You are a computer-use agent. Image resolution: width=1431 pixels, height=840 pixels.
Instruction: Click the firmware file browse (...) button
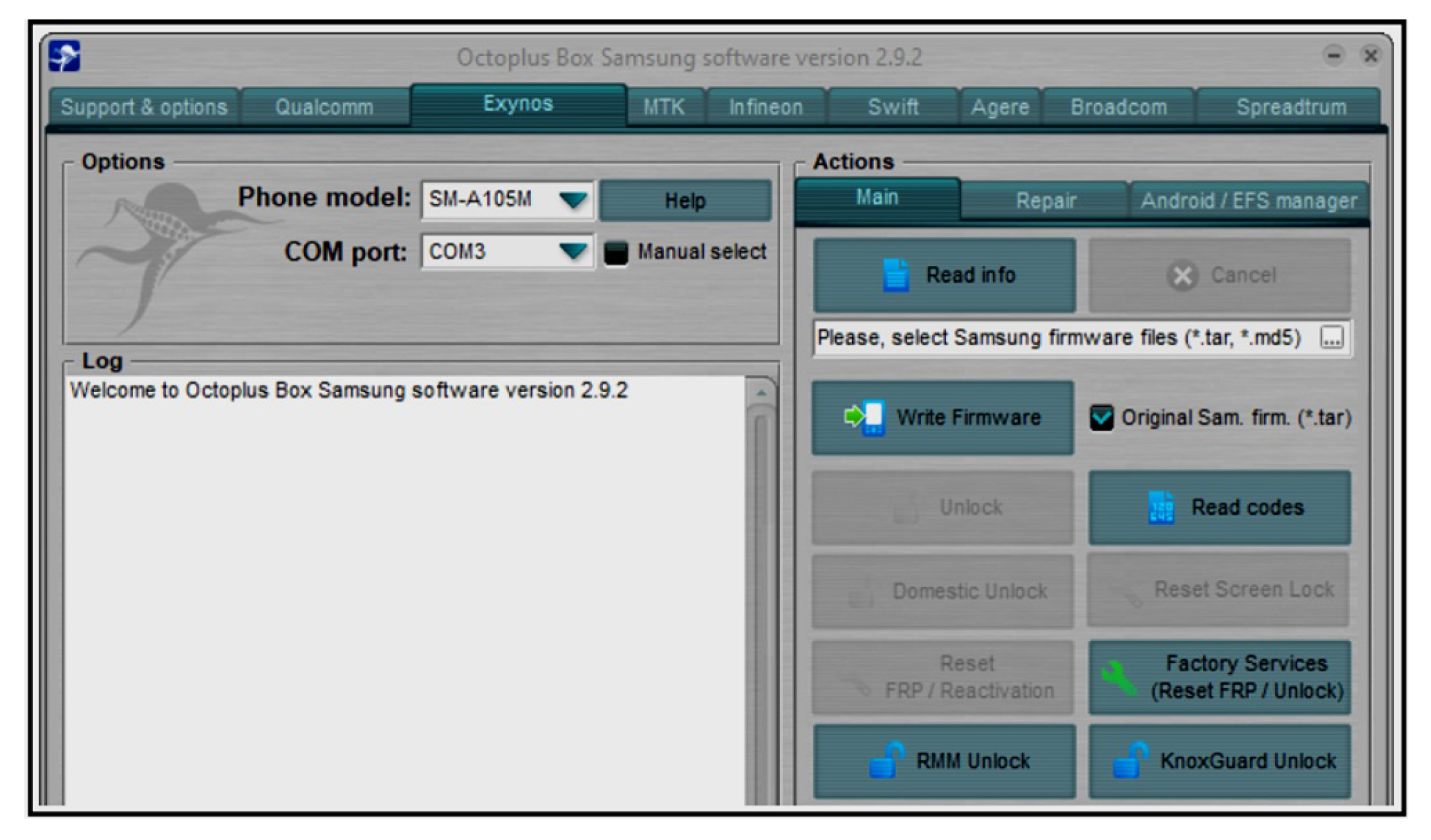click(1331, 338)
